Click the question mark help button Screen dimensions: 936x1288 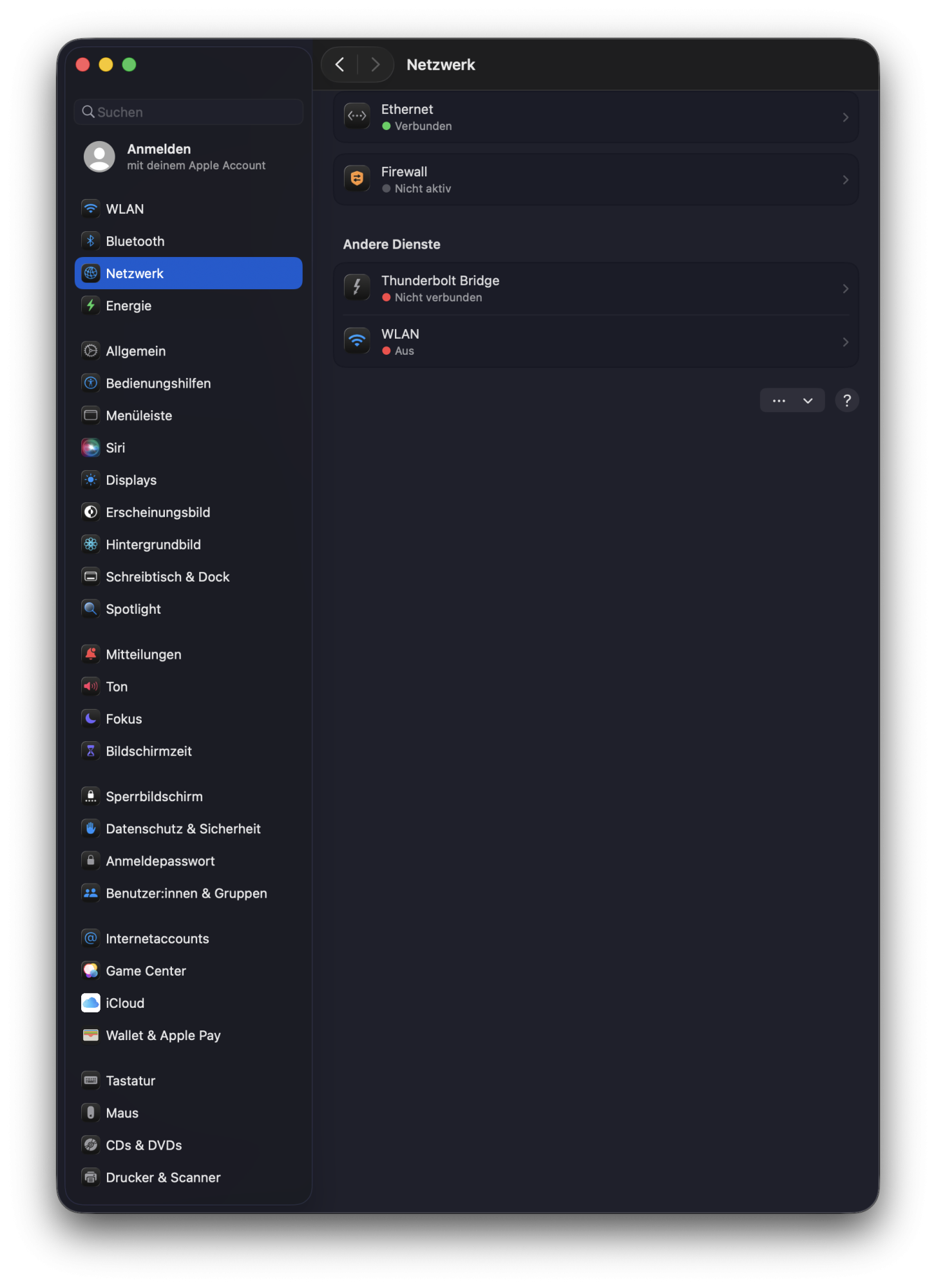point(846,401)
